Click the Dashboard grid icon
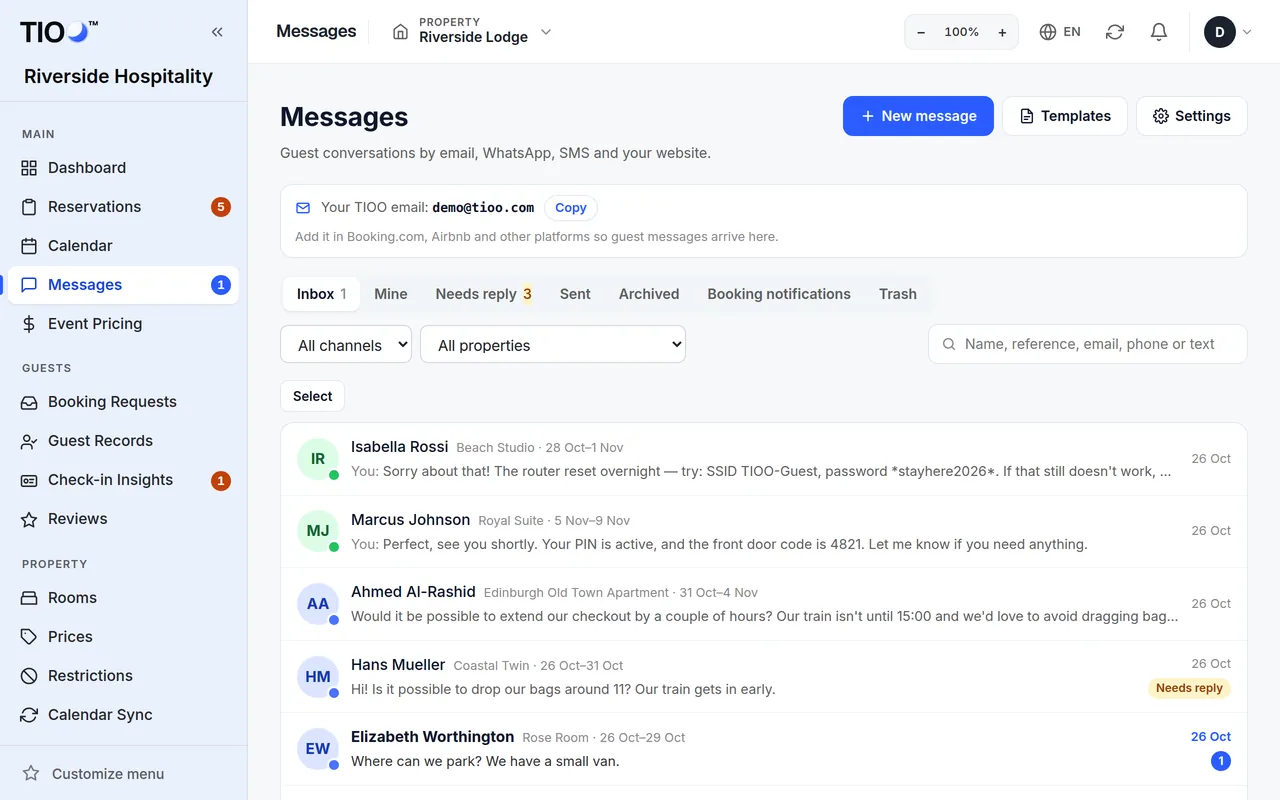This screenshot has width=1280, height=800. click(29, 168)
